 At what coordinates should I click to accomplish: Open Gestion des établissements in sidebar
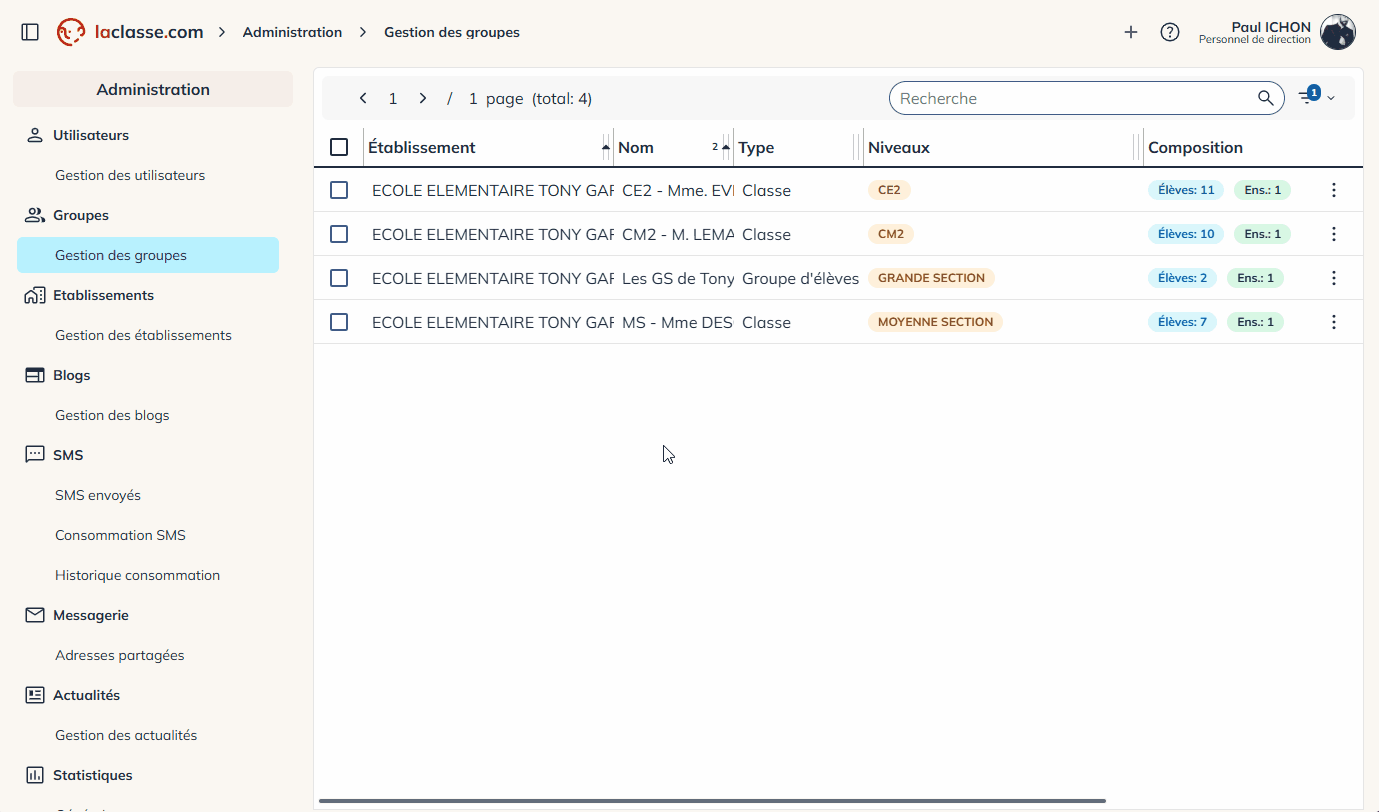pos(143,335)
